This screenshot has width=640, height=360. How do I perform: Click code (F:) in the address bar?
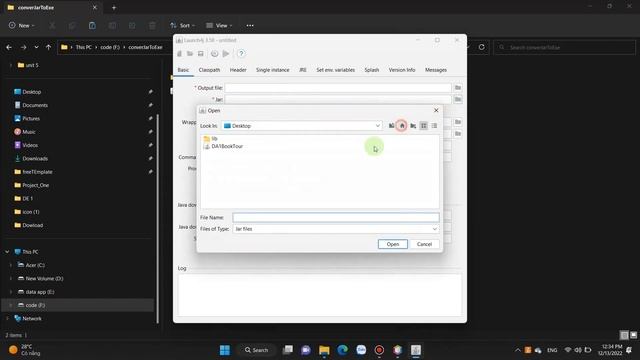tap(110, 47)
